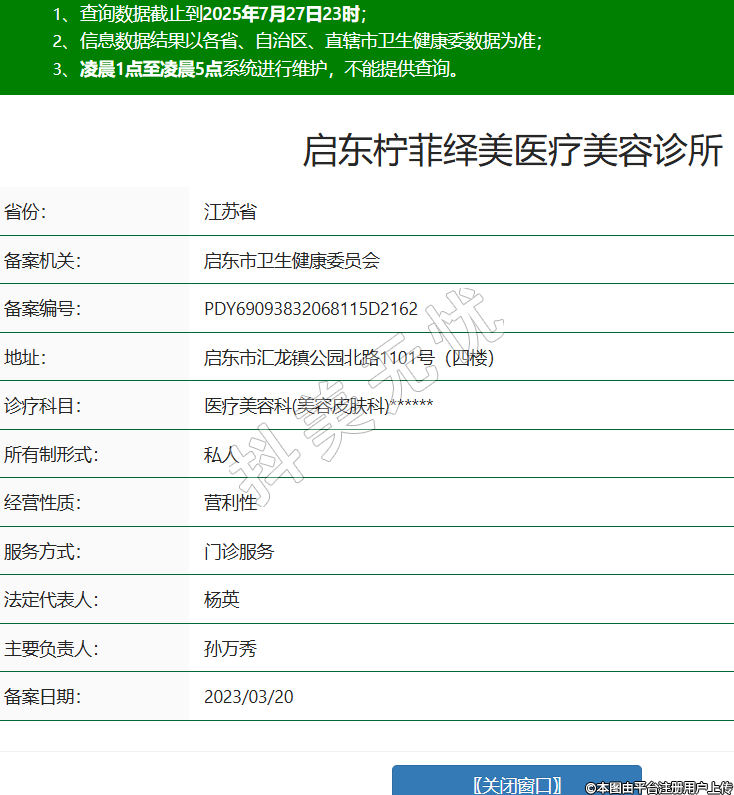Click the clinic title 启东柠菲绎美医疗美容诊所
This screenshot has height=795, width=734.
[x=512, y=152]
